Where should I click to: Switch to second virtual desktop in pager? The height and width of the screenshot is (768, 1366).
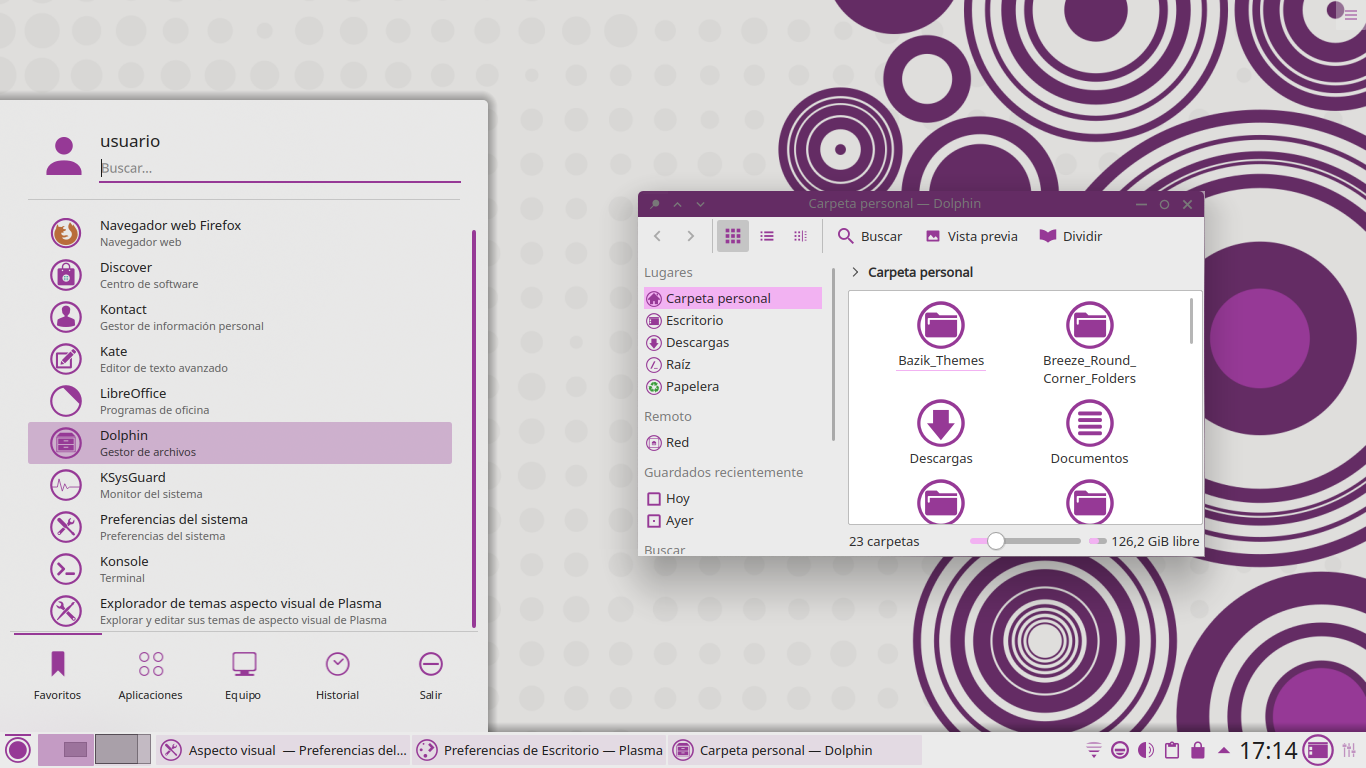(122, 749)
